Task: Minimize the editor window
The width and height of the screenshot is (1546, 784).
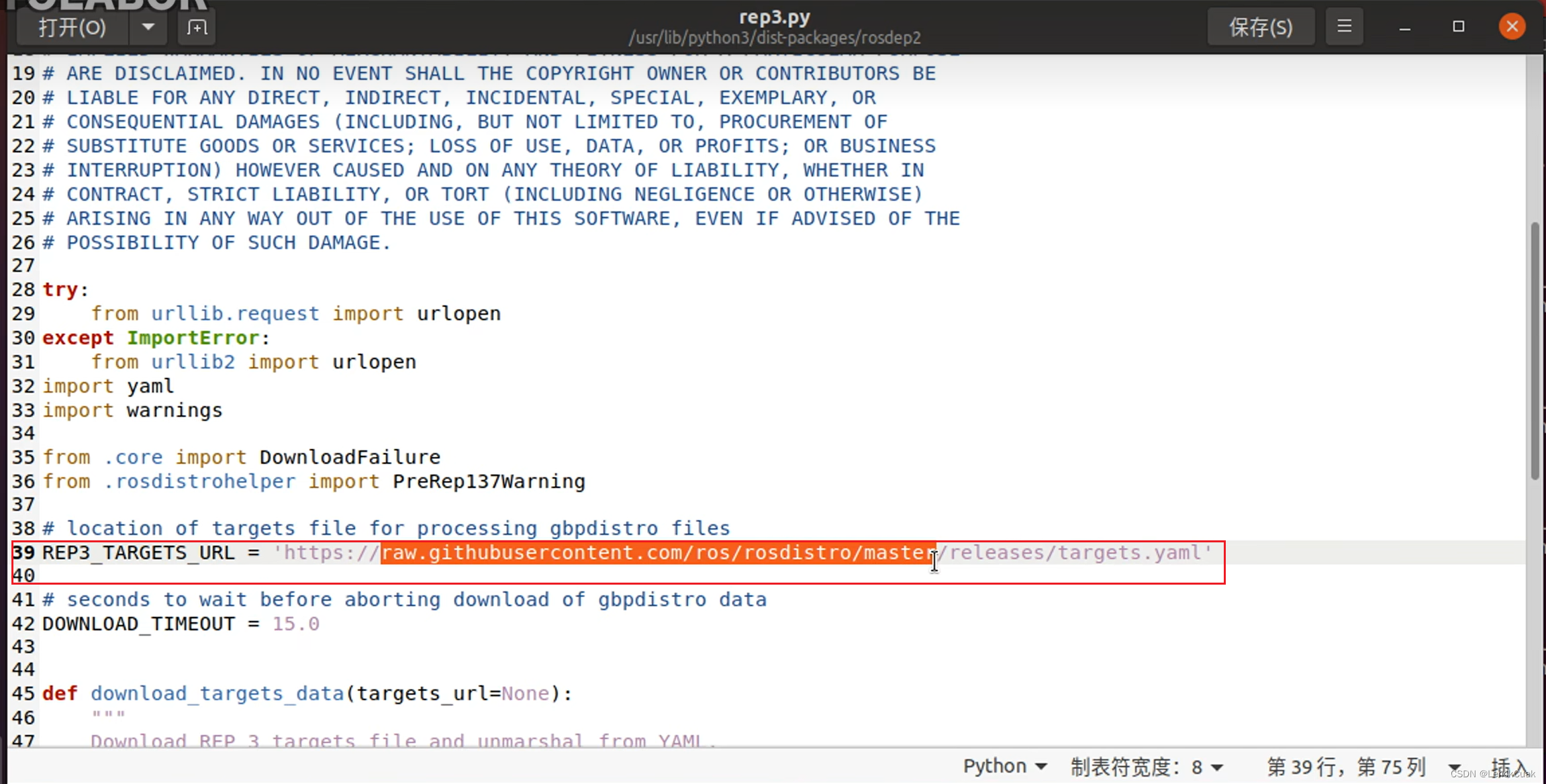Action: 1404,27
